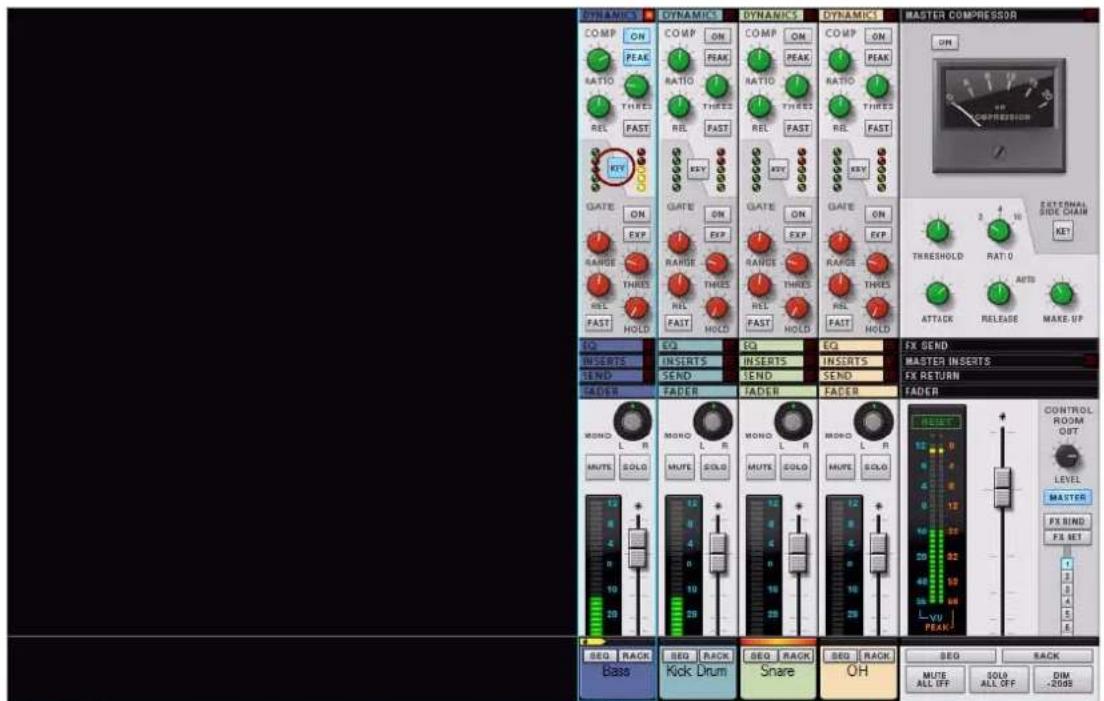This screenshot has width=1104, height=701.
Task: Select MASTER as the control room source
Action: tap(1067, 497)
